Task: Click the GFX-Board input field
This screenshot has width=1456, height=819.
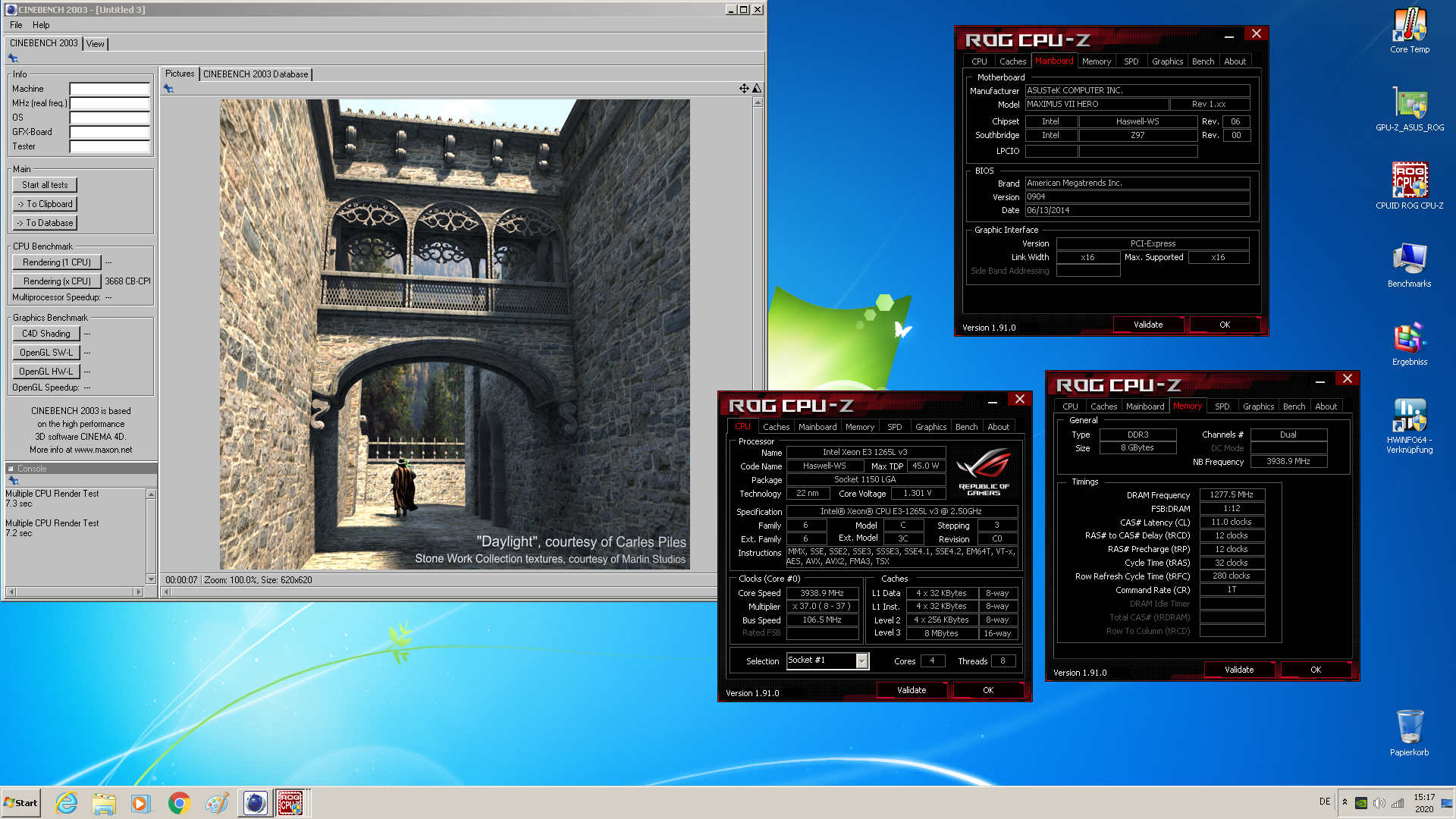Action: 110,132
